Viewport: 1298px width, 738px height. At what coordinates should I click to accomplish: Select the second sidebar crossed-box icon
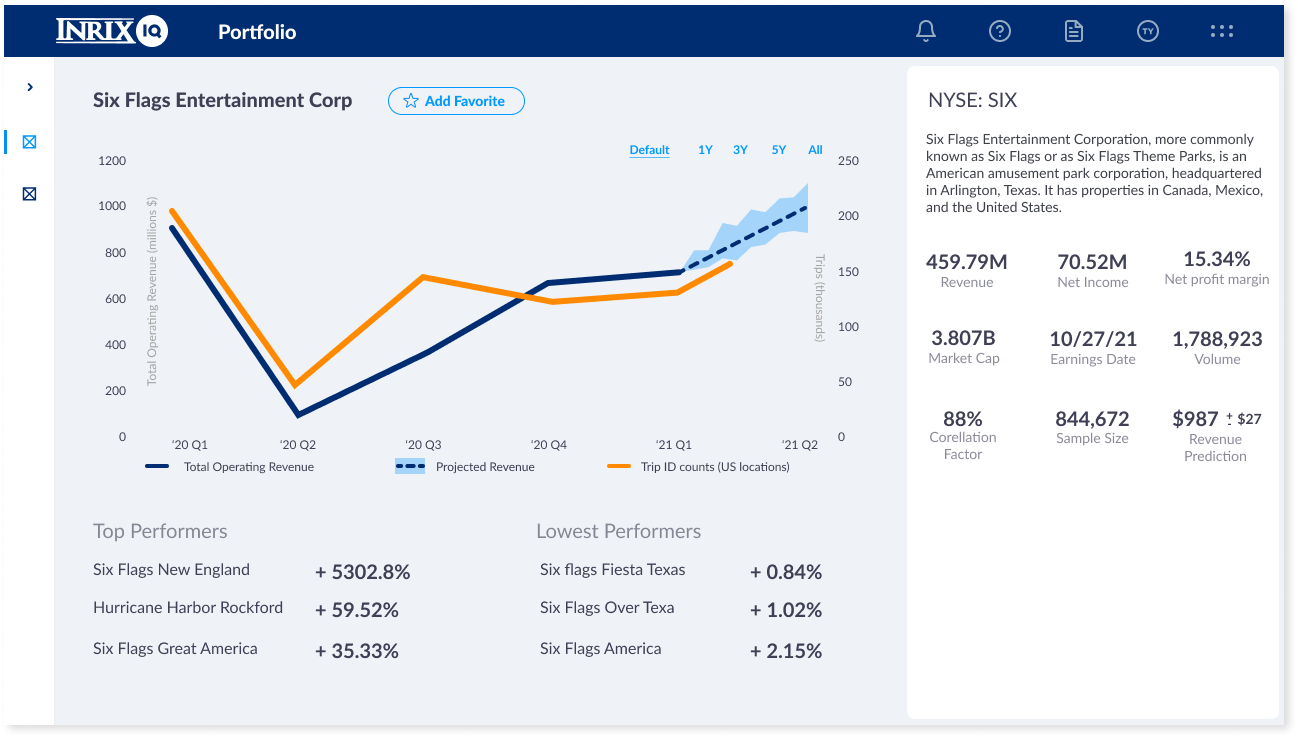tap(29, 193)
